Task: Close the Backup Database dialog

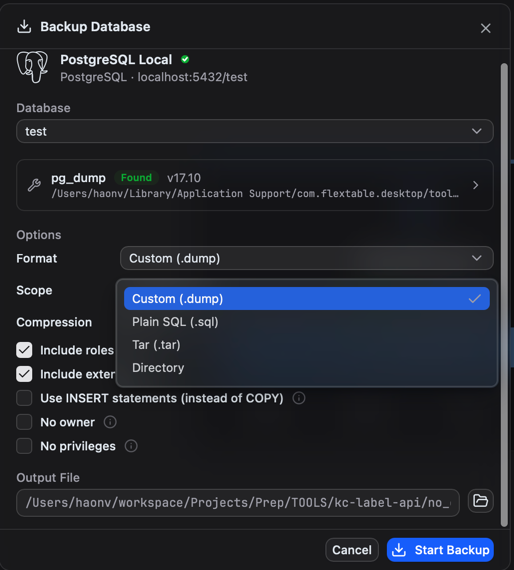Action: point(486,28)
